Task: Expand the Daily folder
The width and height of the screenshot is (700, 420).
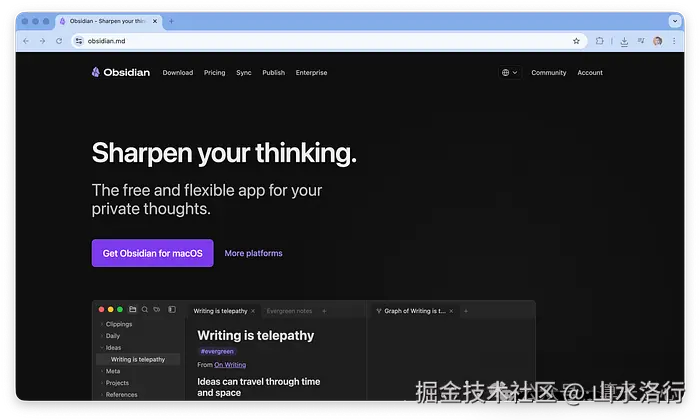Action: [112, 336]
